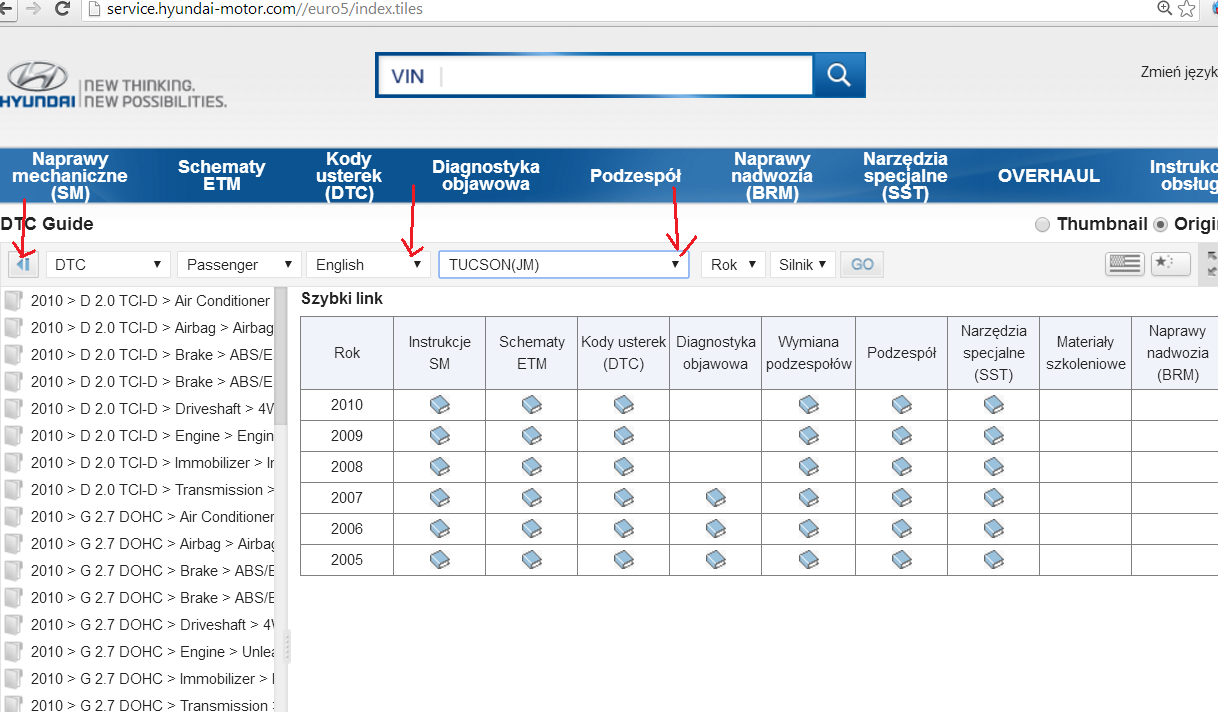Open the English language dropdown
The image size is (1218, 712).
point(369,264)
